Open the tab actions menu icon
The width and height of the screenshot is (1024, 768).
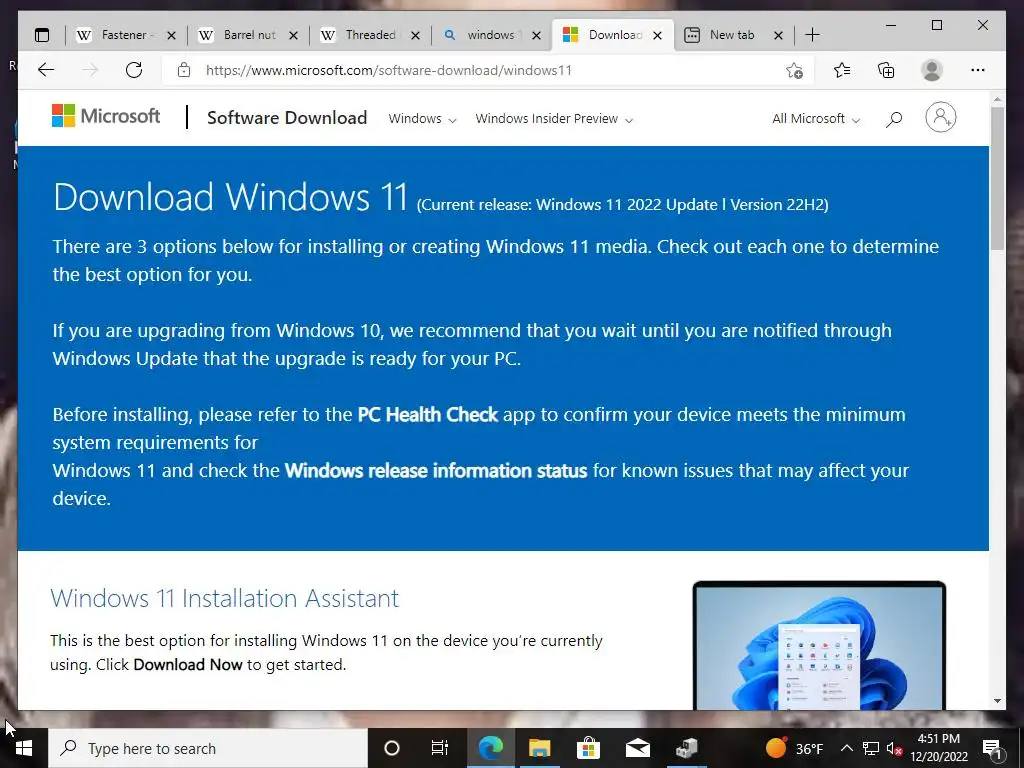click(42, 35)
